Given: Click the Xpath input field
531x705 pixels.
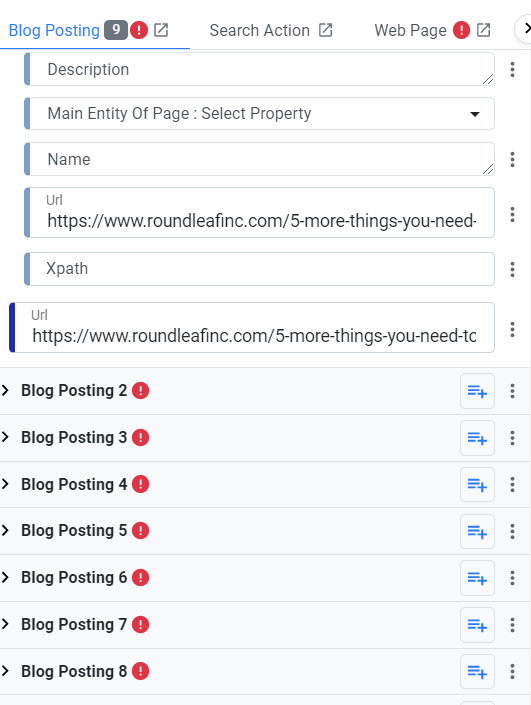Looking at the screenshot, I should [x=259, y=269].
